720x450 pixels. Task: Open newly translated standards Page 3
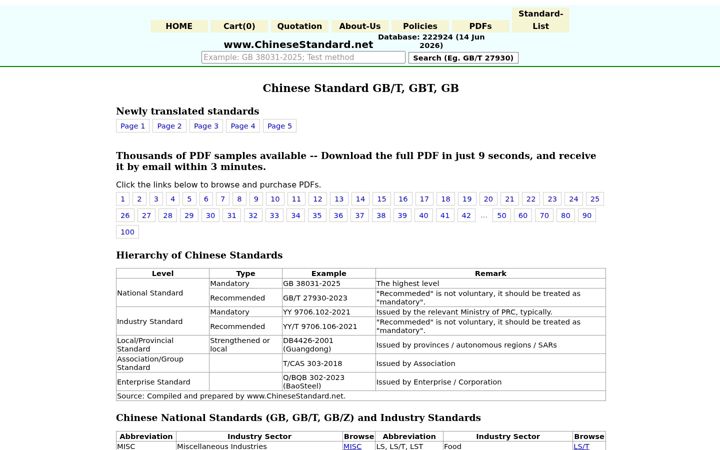[206, 126]
